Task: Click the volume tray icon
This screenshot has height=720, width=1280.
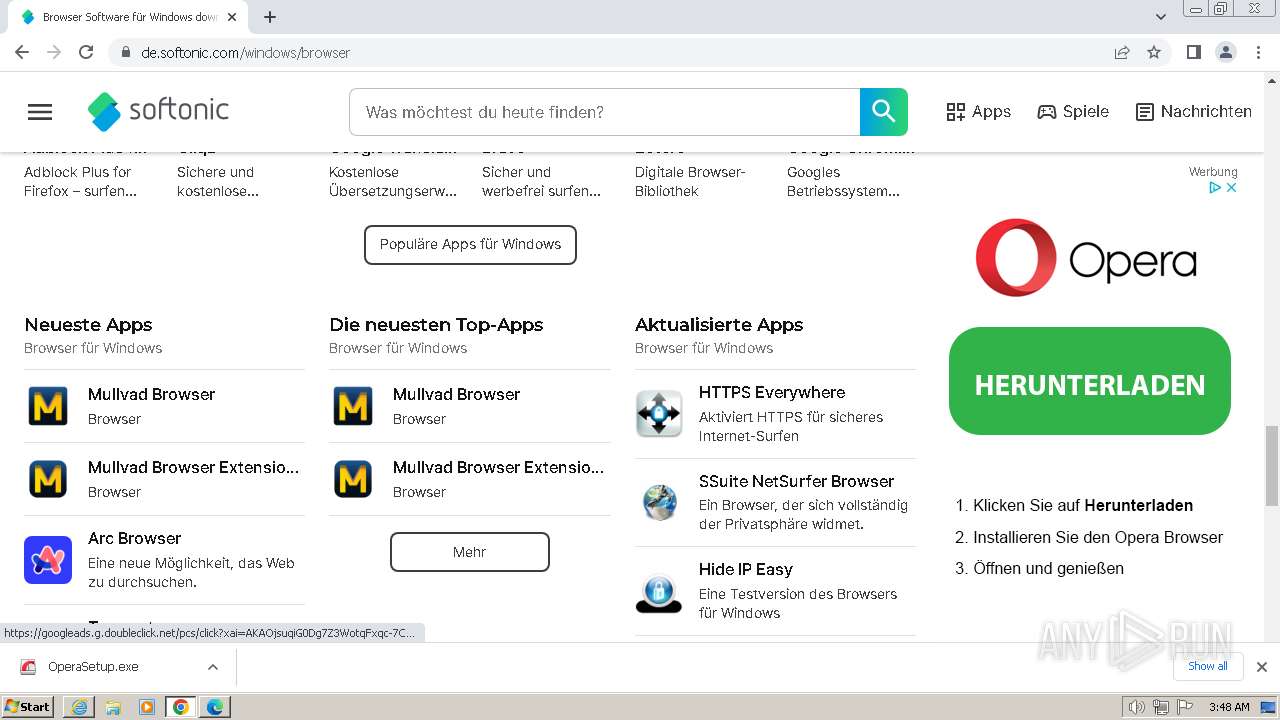Action: click(1136, 707)
